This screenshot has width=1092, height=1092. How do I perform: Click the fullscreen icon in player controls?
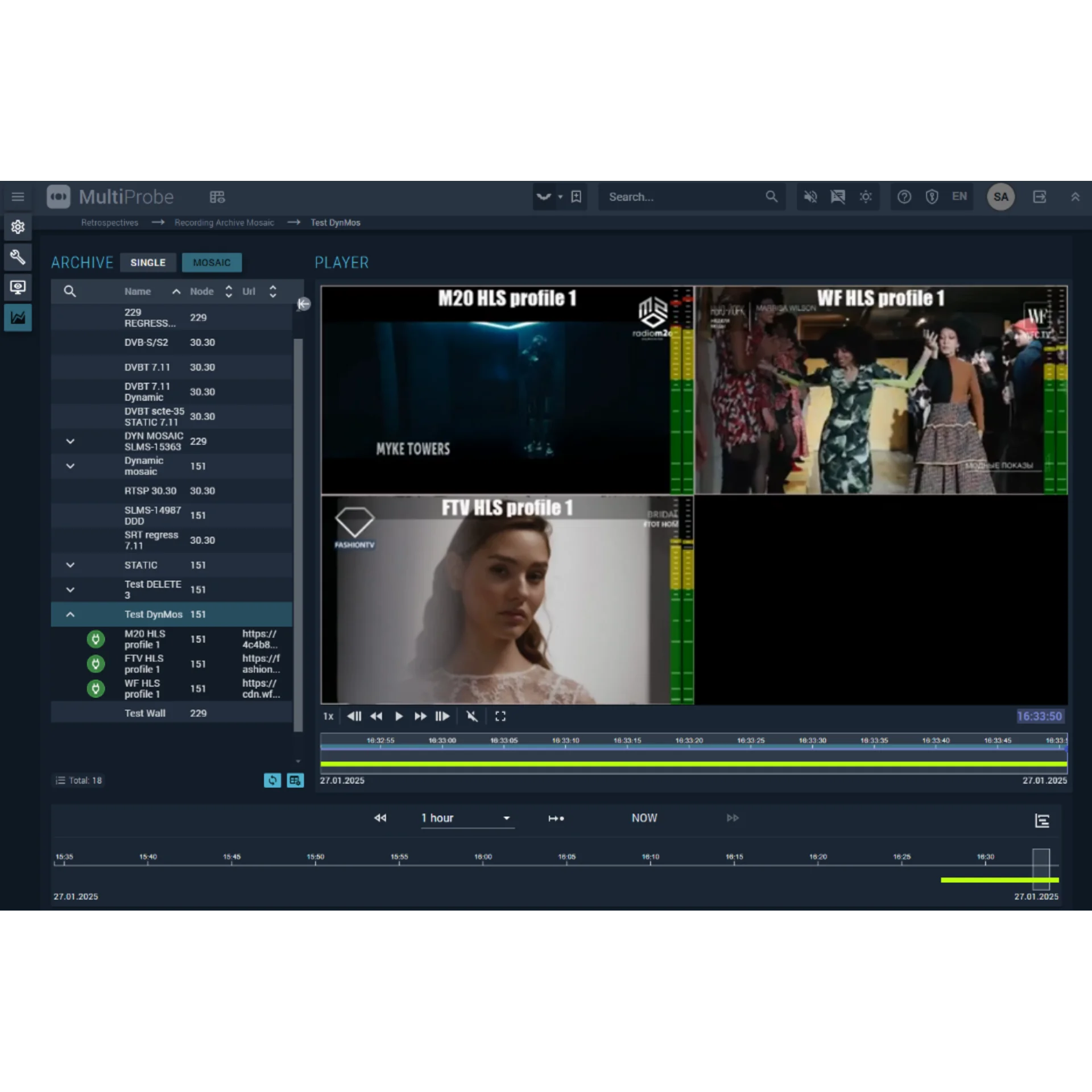click(500, 716)
